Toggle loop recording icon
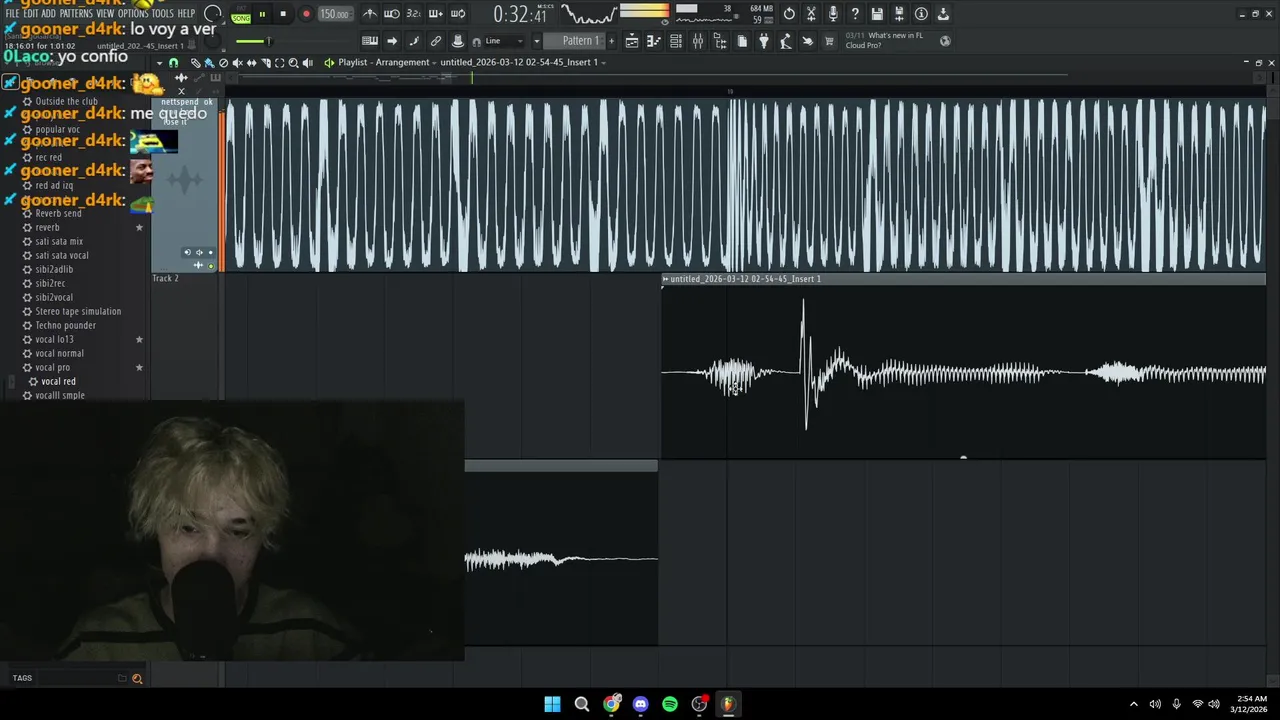The height and width of the screenshot is (720, 1280). pyautogui.click(x=458, y=14)
